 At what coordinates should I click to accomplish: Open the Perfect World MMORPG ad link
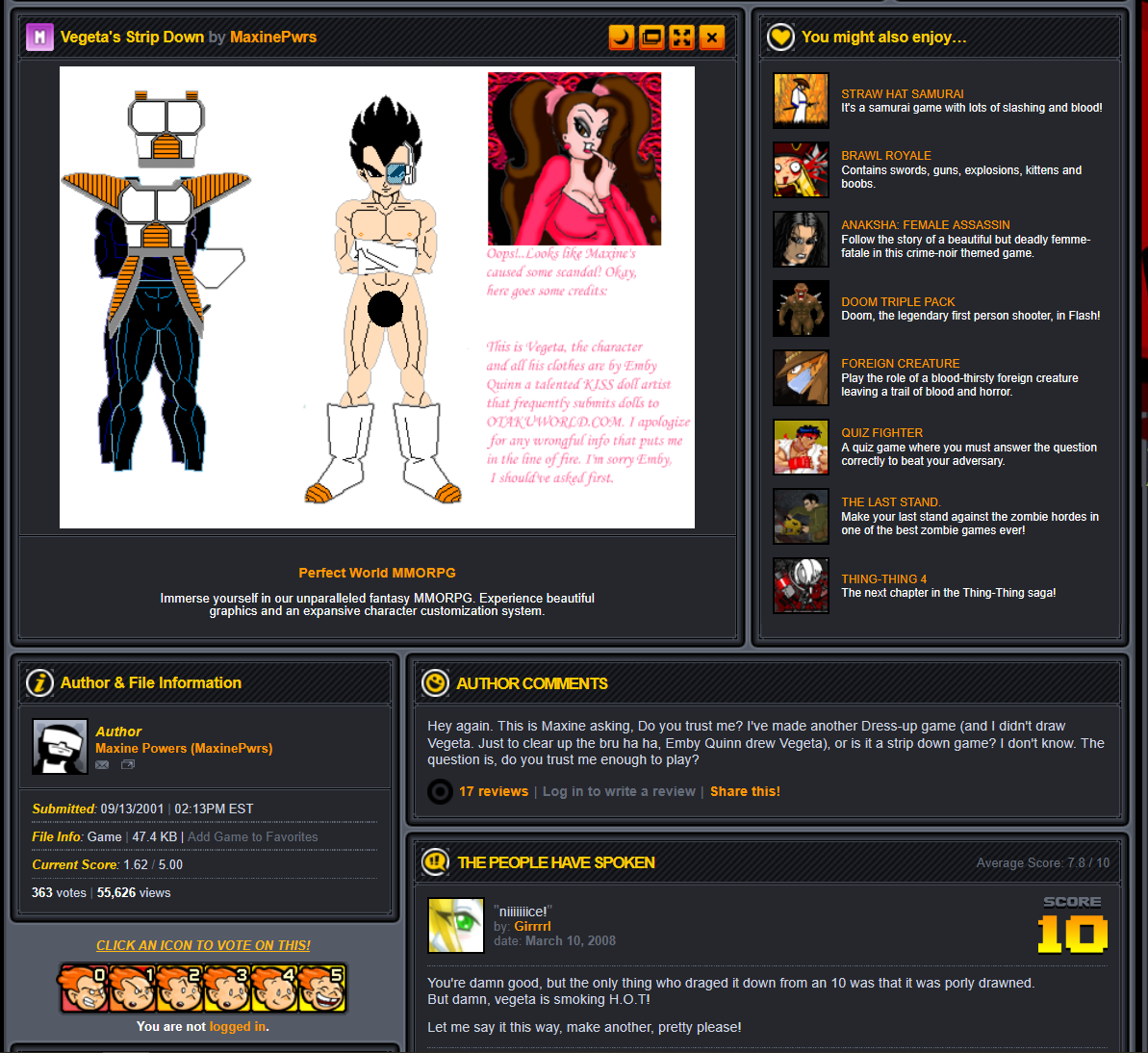377,573
